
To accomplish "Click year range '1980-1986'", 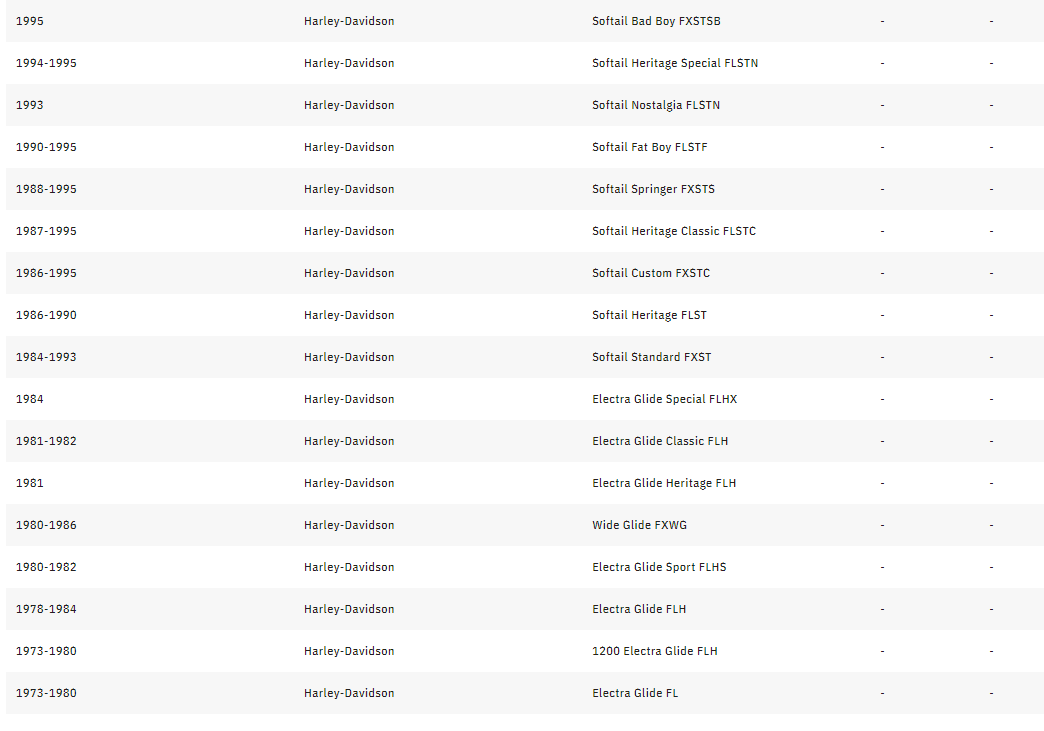I will pos(46,525).
